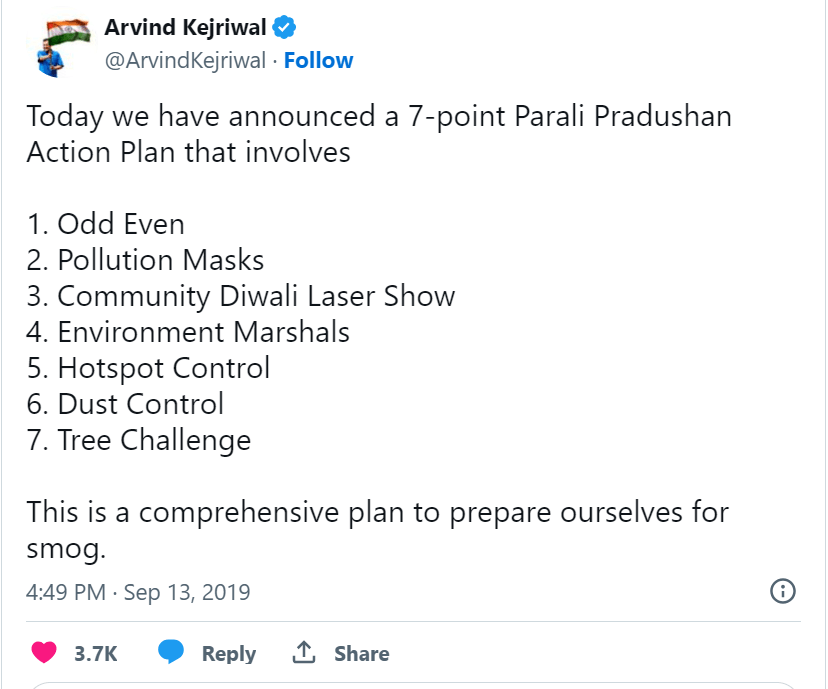Viewport: 828px width, 689px height.
Task: Click the '7. Tree Challenge' line
Action: tap(139, 440)
